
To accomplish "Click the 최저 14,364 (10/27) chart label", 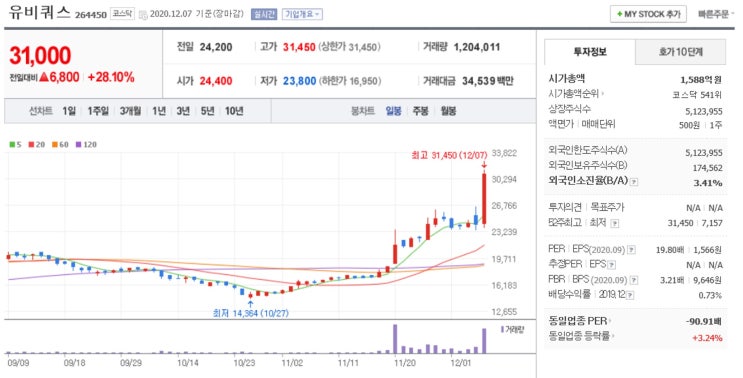I will coord(251,313).
